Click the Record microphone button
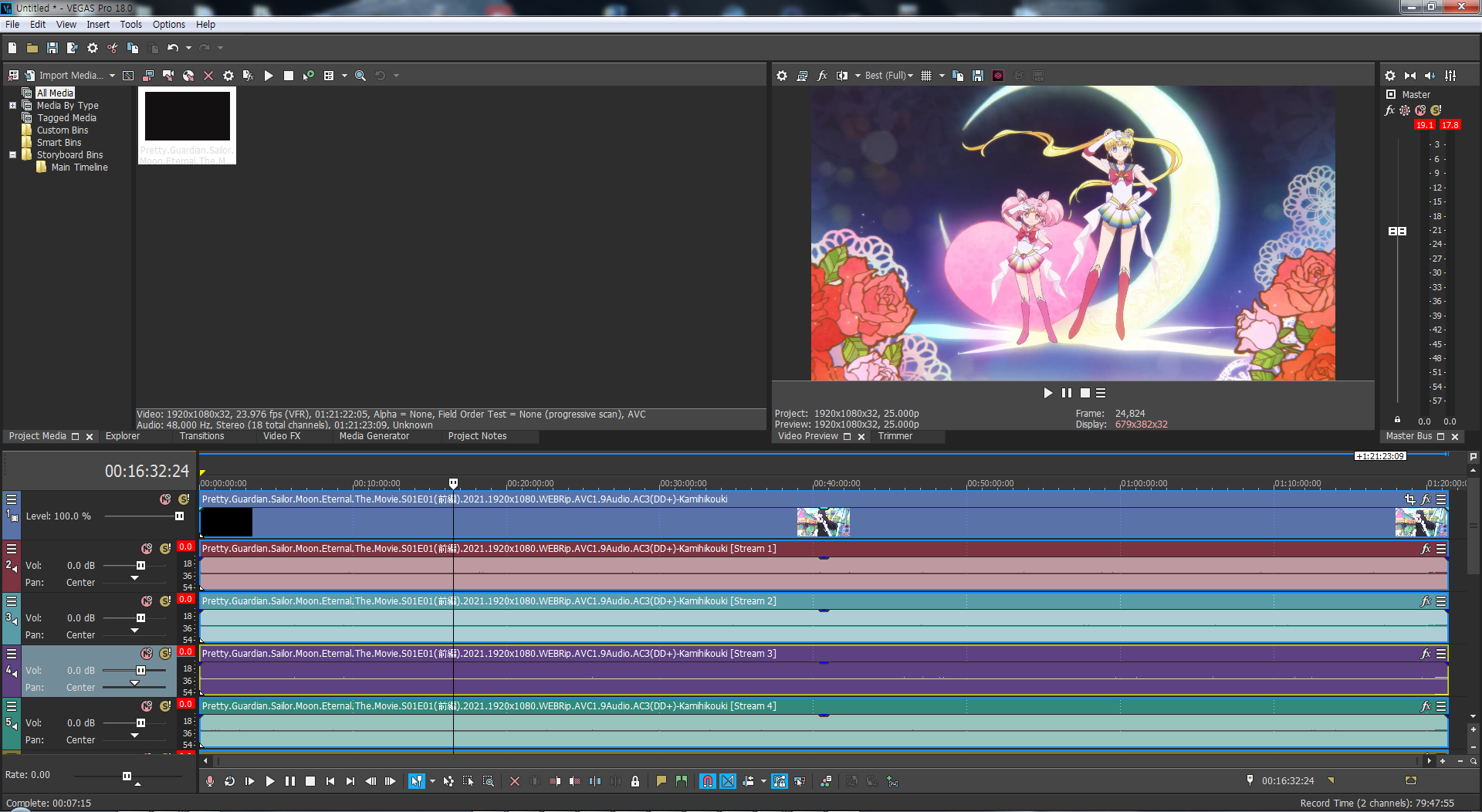This screenshot has height=812, width=1482. [210, 781]
